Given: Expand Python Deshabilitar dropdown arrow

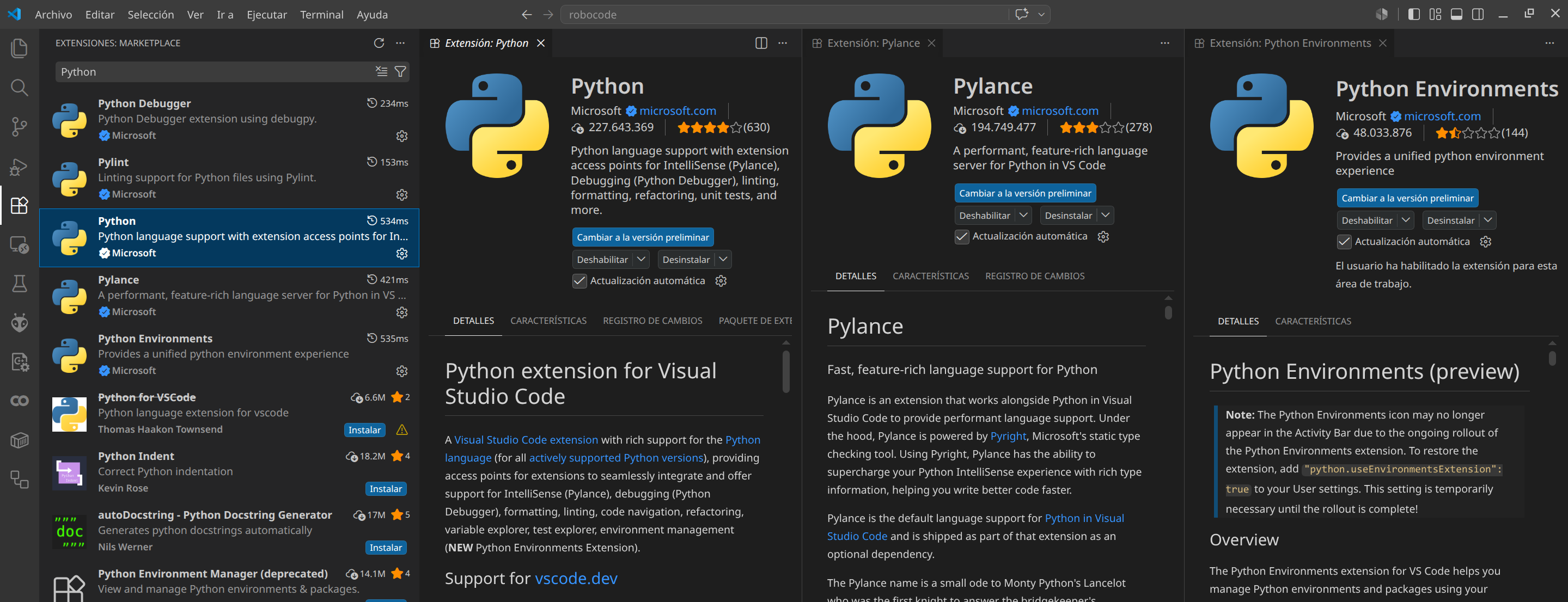Looking at the screenshot, I should click(x=641, y=259).
